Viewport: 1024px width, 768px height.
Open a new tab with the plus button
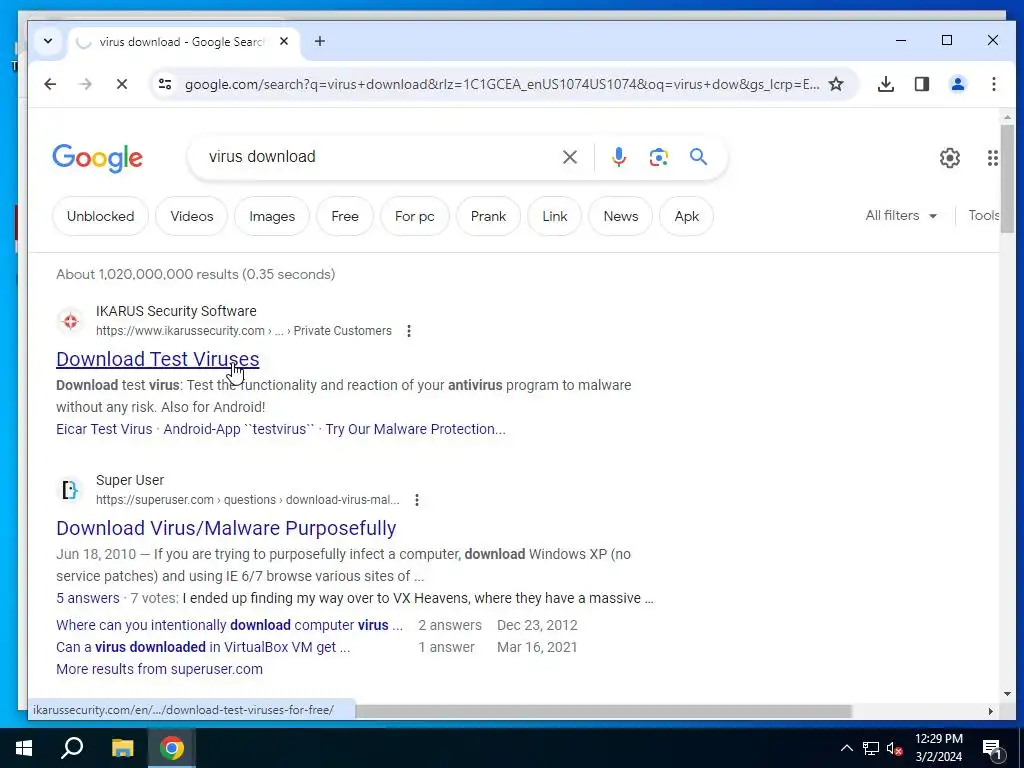319,41
